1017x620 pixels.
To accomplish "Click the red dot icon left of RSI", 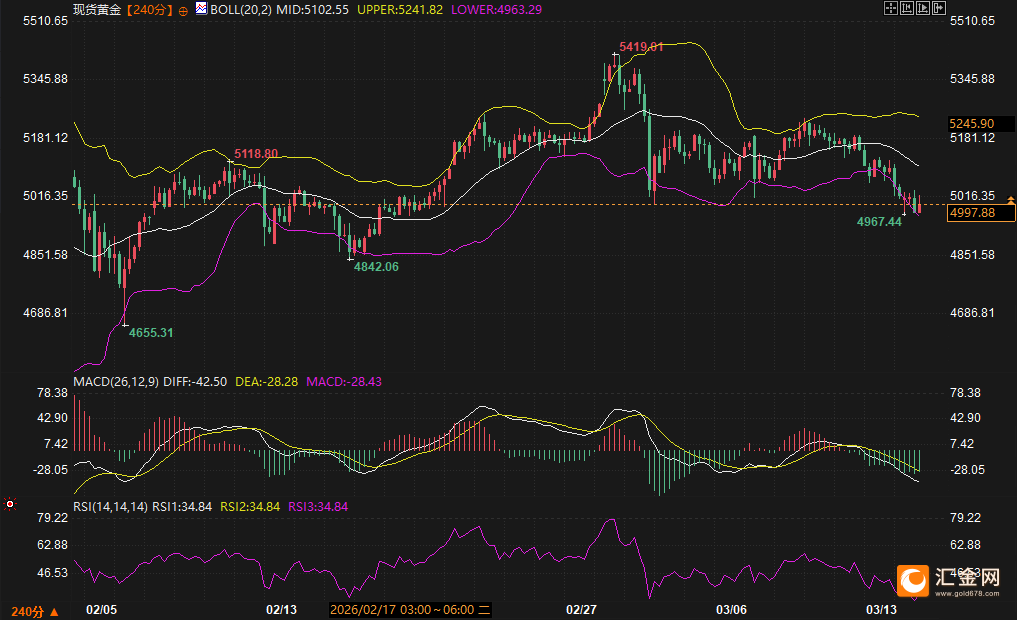I will (10, 505).
